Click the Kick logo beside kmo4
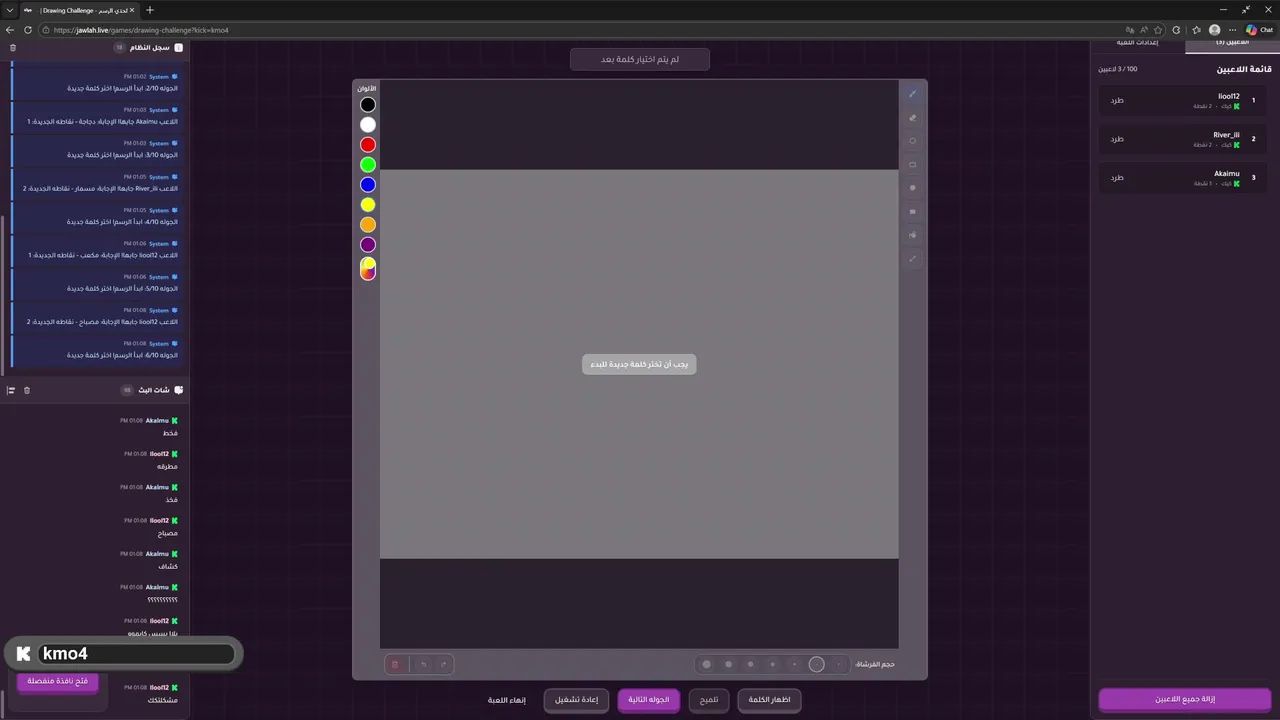This screenshot has width=1280, height=720. coord(24,654)
